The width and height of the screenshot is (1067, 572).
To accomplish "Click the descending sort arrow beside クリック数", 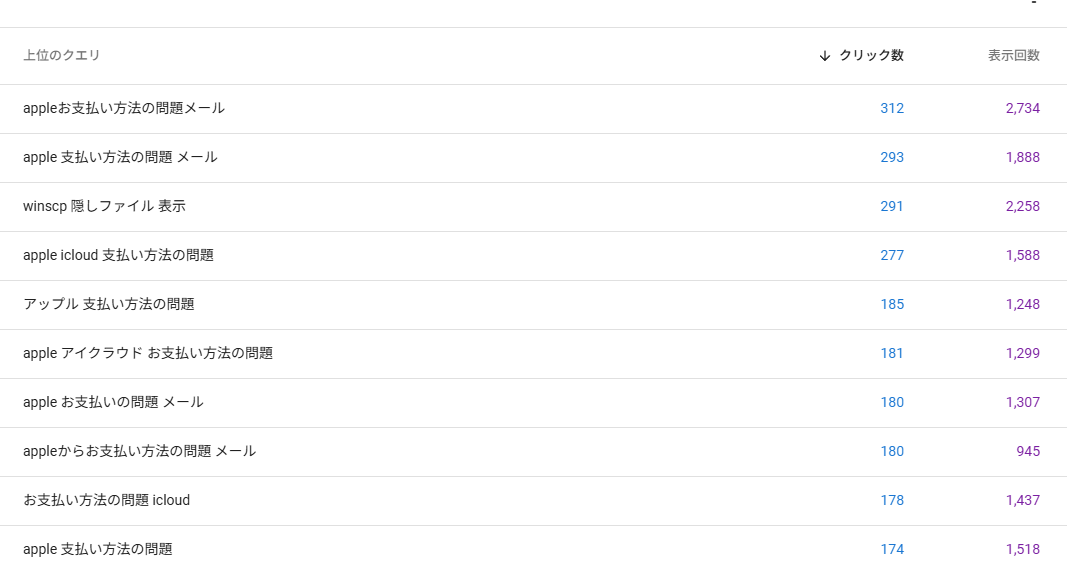I will [824, 56].
